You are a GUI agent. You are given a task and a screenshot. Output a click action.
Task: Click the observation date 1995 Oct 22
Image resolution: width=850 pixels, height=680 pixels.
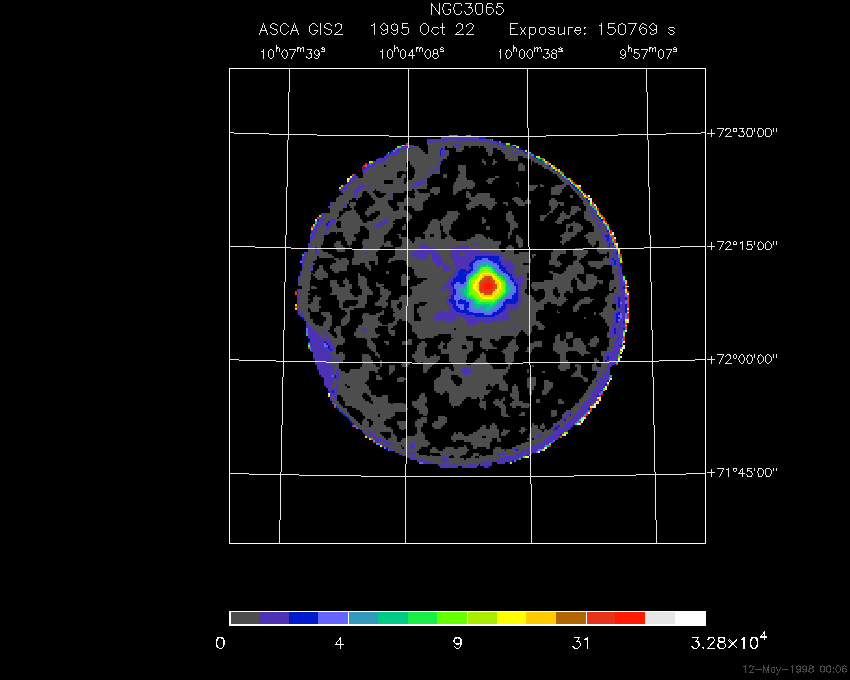point(422,29)
